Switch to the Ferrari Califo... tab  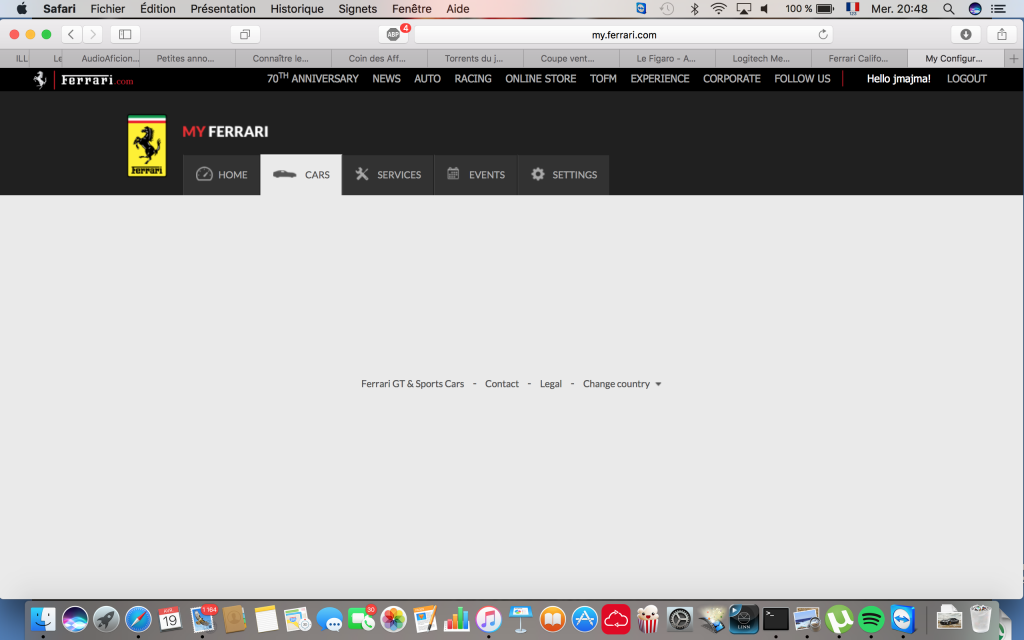click(858, 59)
